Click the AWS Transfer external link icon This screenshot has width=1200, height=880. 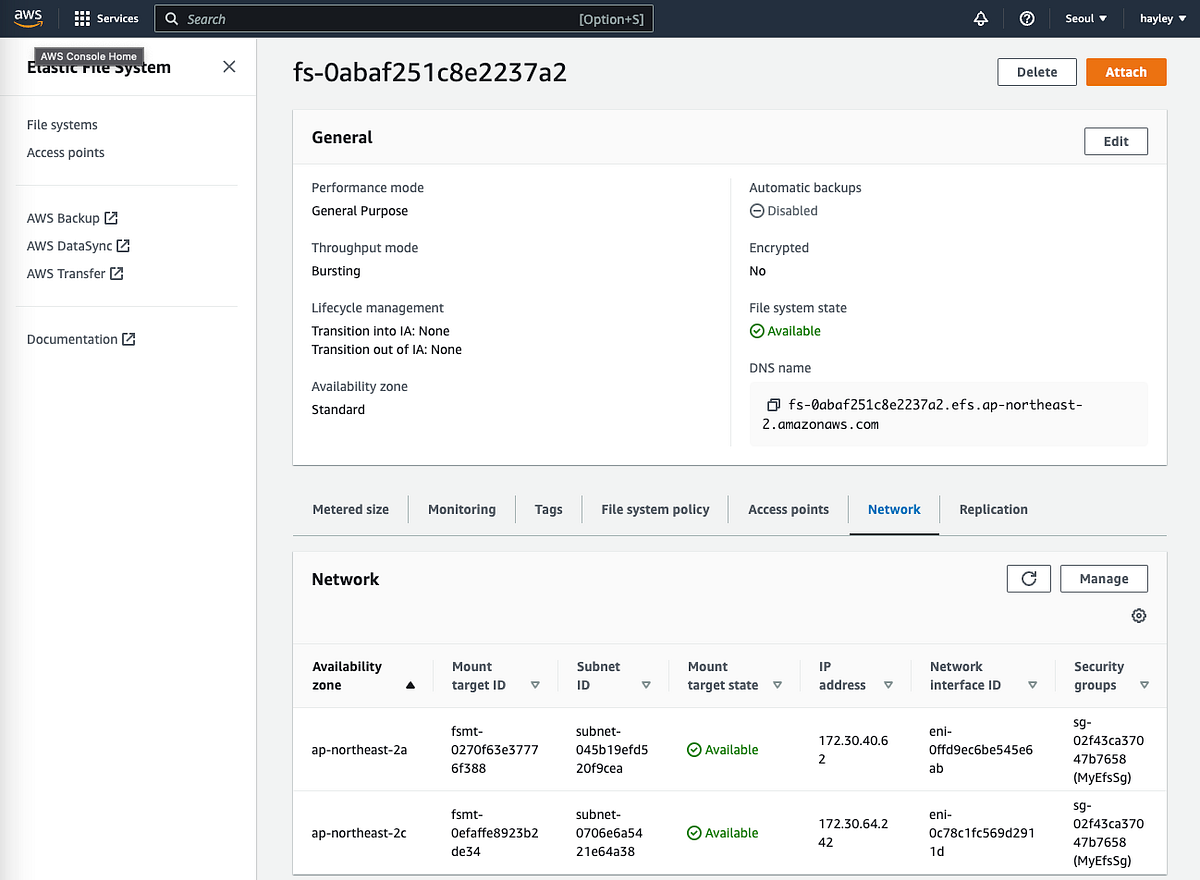[116, 273]
